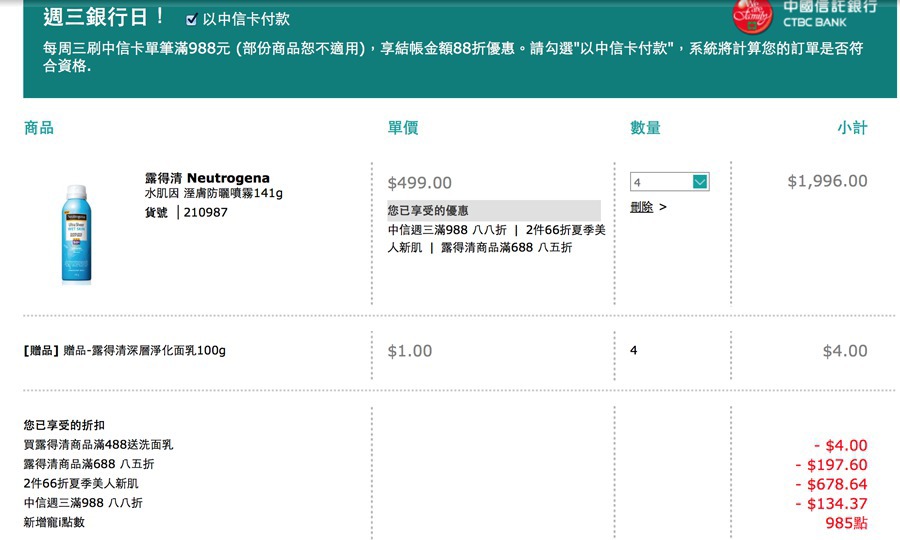Click the 2件66折夏季美人新肌 discount row below gift
This screenshot has height=540, width=900.
click(81, 483)
